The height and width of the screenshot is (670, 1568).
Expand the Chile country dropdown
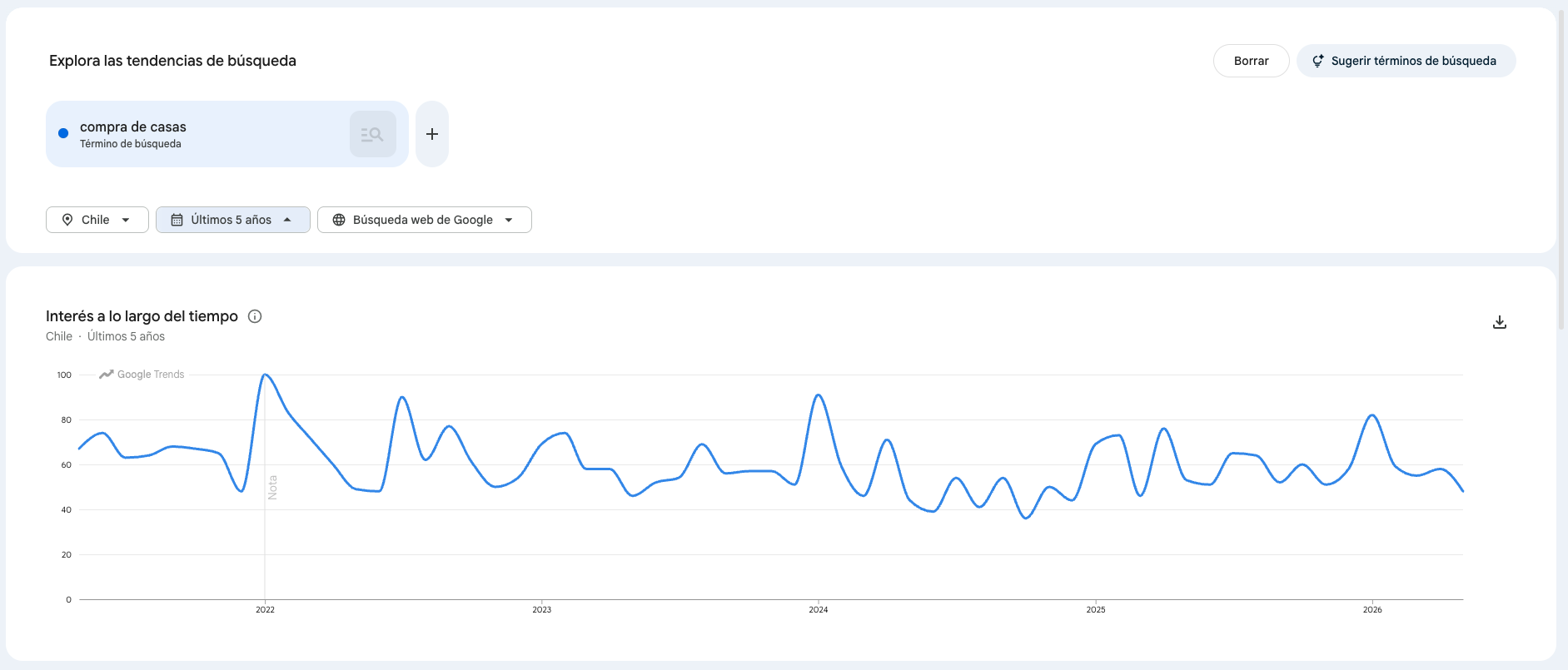pos(97,220)
